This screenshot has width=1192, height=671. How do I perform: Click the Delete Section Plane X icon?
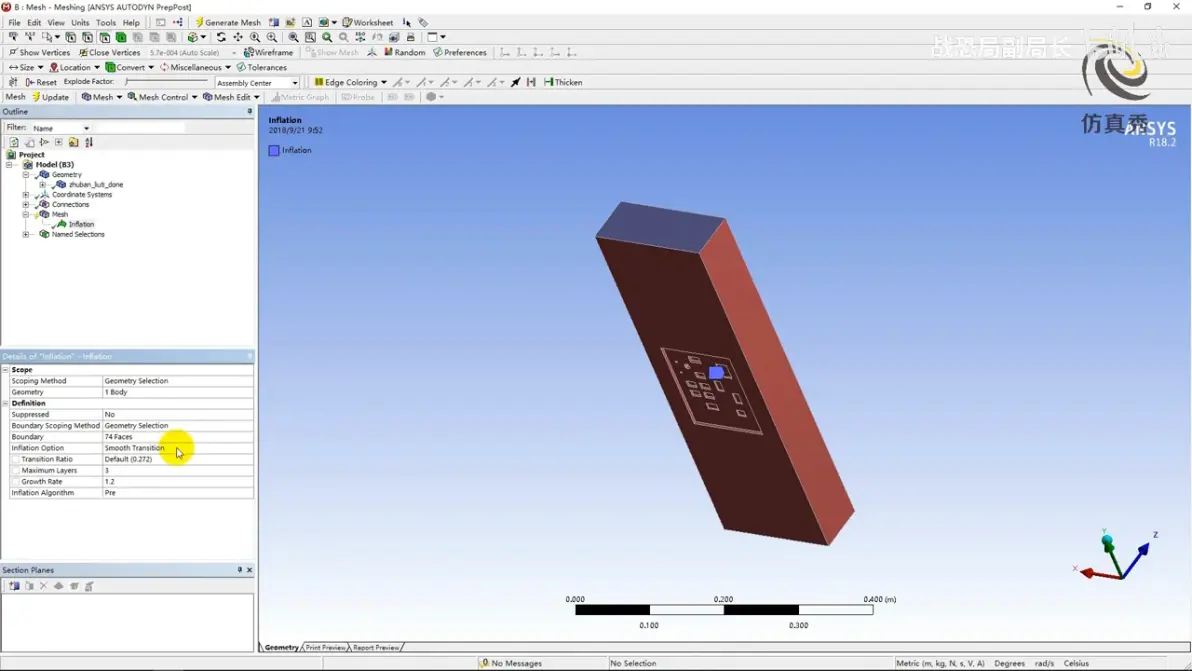(43, 586)
